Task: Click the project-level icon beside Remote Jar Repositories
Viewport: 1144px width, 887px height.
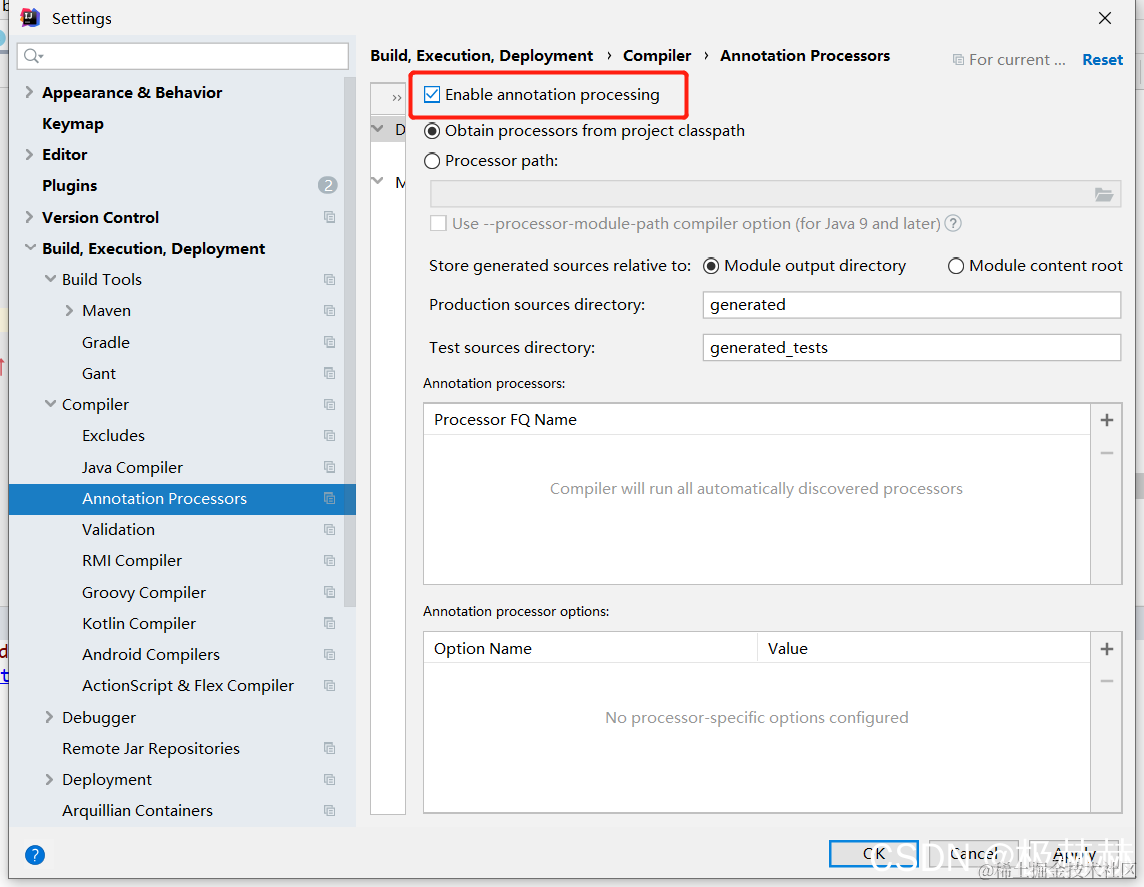Action: 330,748
